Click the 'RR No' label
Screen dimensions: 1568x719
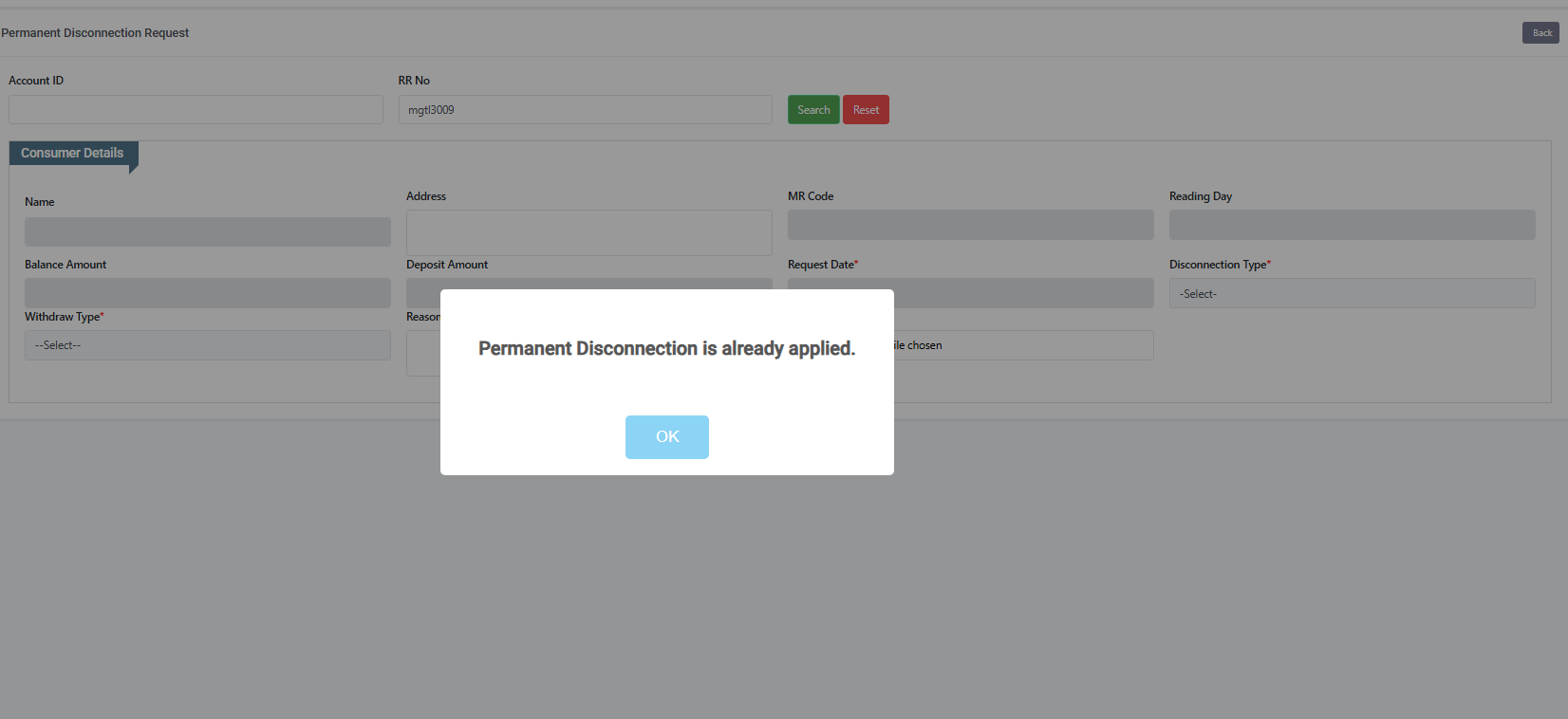[x=414, y=81]
